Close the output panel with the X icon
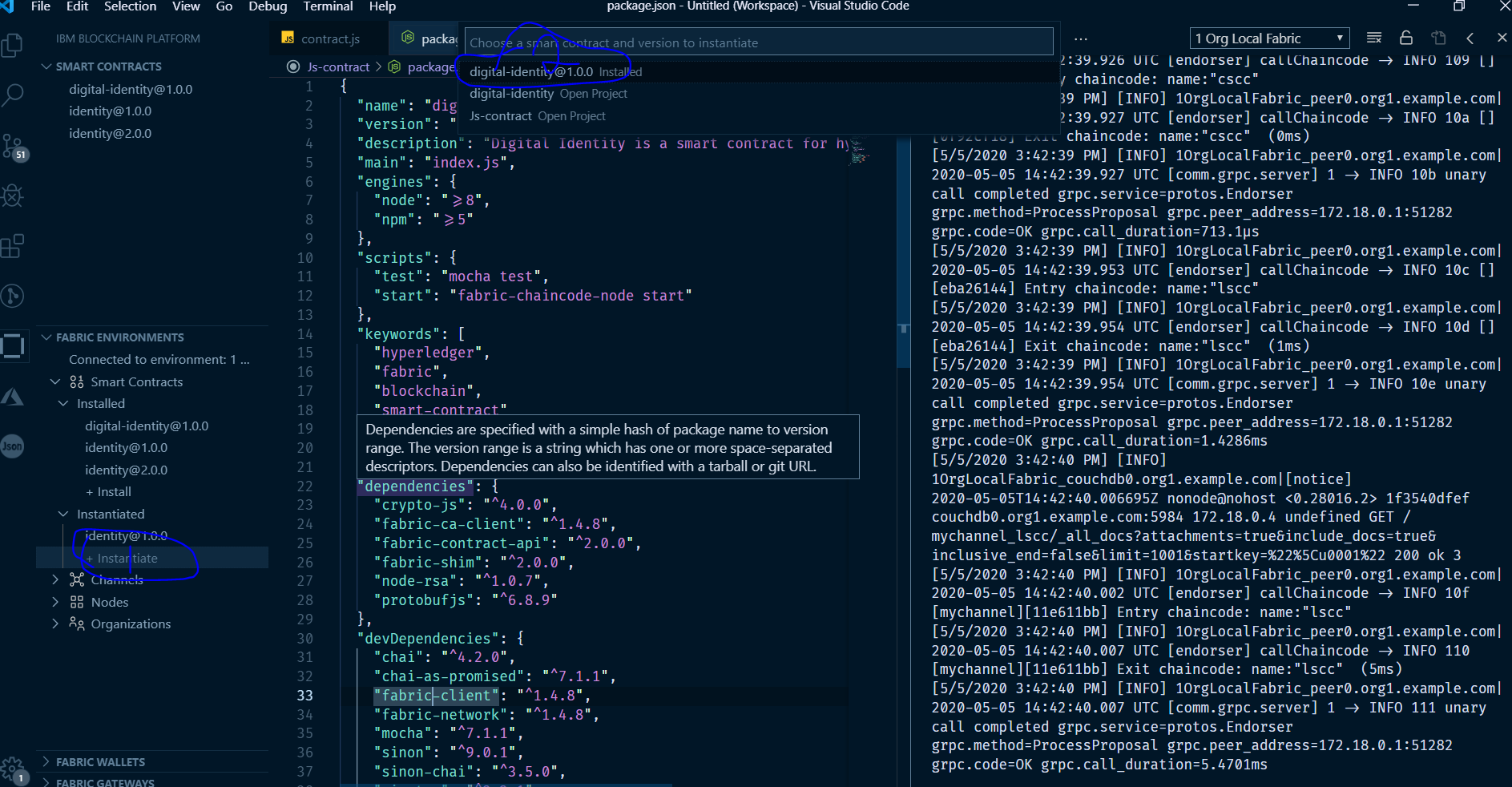This screenshot has width=1512, height=787. click(1502, 38)
